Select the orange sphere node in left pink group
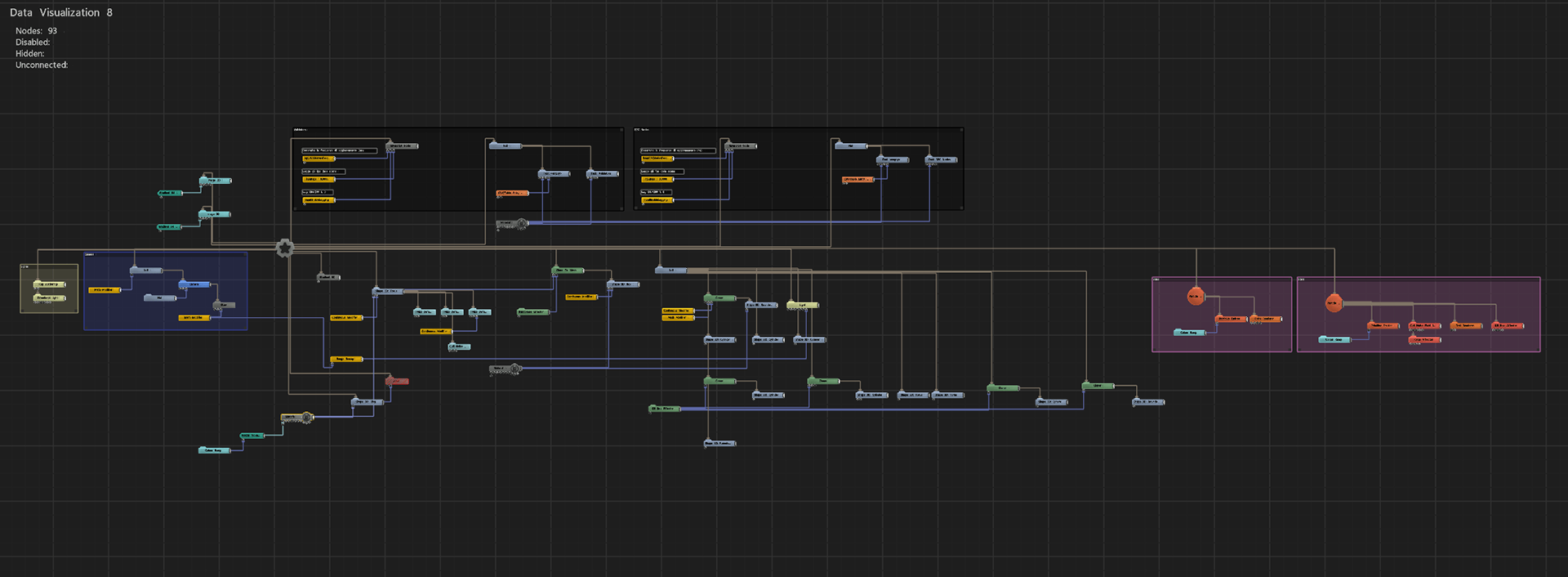Image resolution: width=1568 pixels, height=577 pixels. coord(1196,296)
